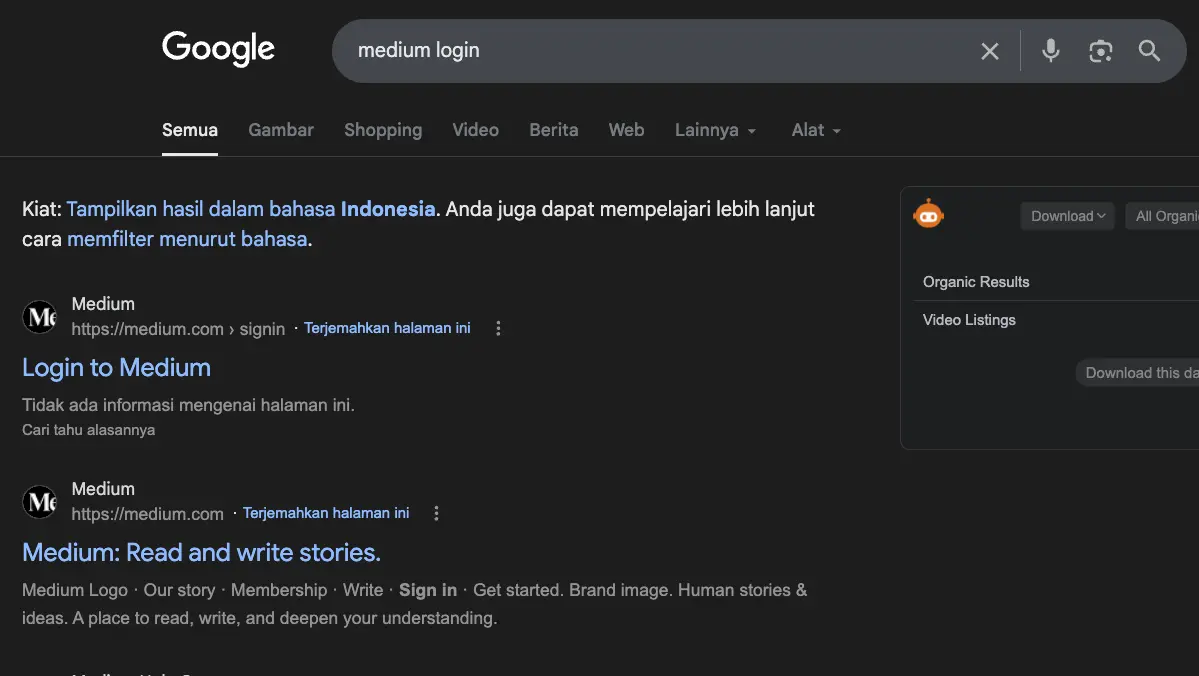Open search by image camera icon
1199x676 pixels.
click(1100, 51)
